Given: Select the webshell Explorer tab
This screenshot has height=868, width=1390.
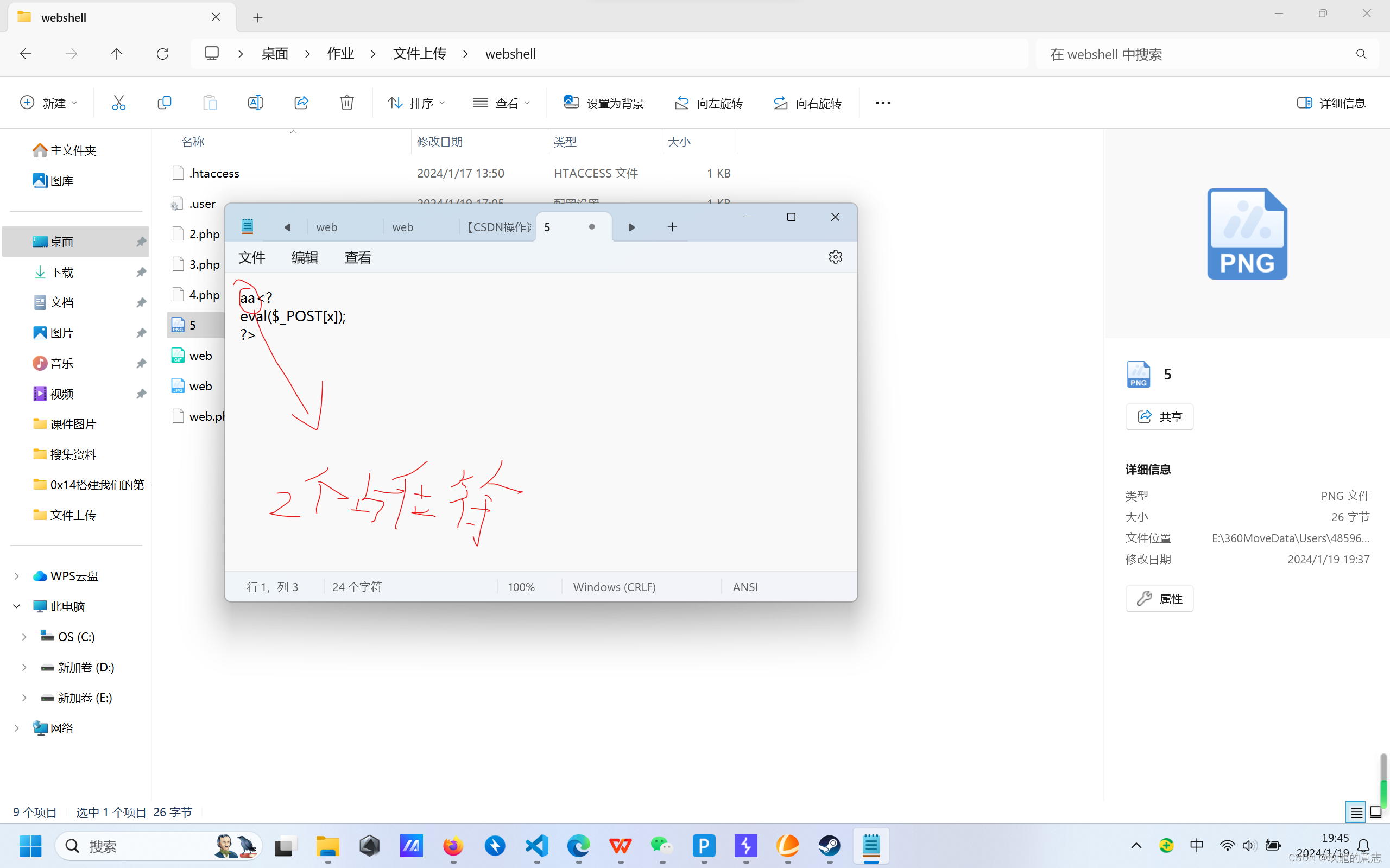Looking at the screenshot, I should (x=122, y=18).
